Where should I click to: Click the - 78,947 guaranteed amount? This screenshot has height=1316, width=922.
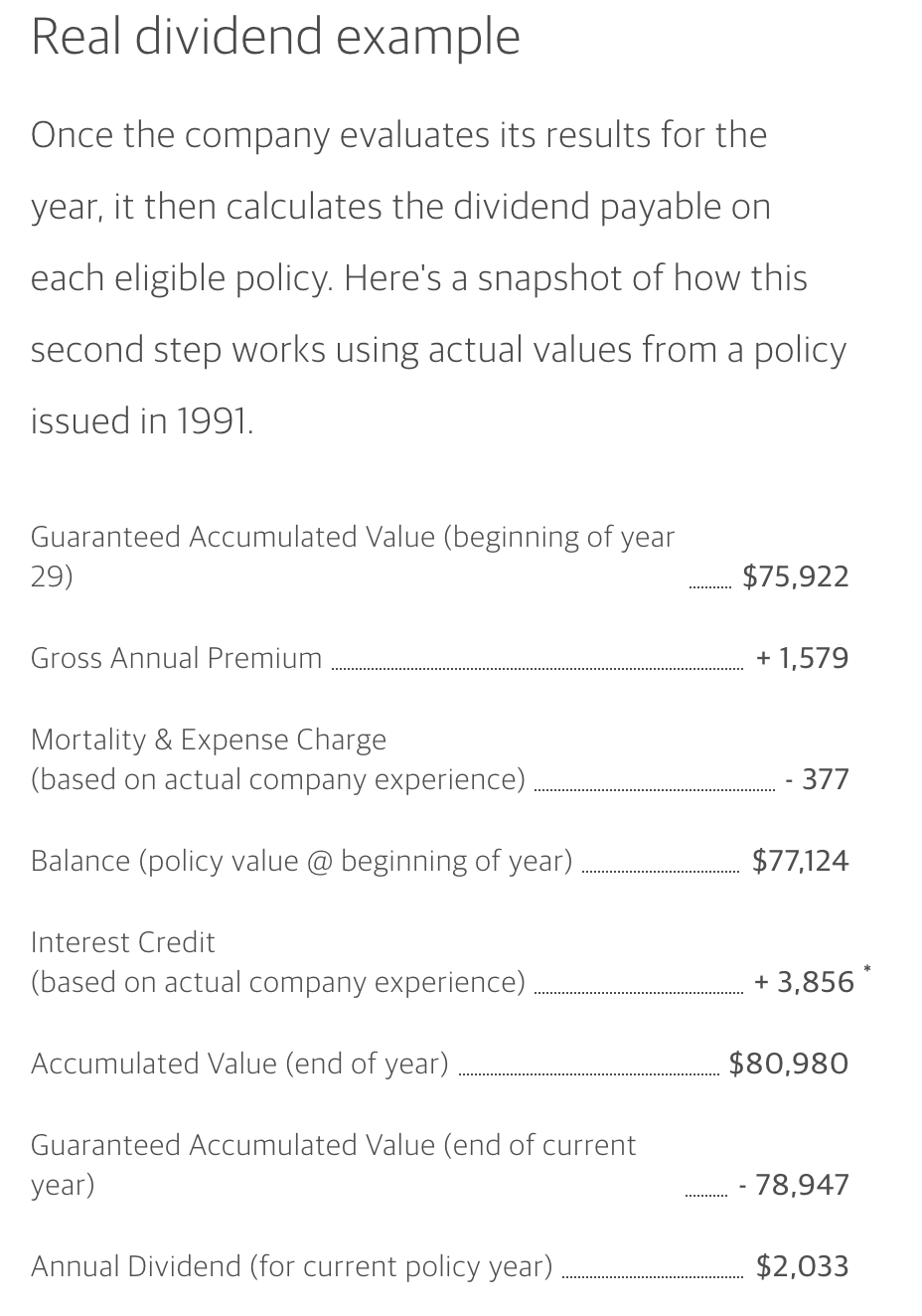[x=794, y=1185]
